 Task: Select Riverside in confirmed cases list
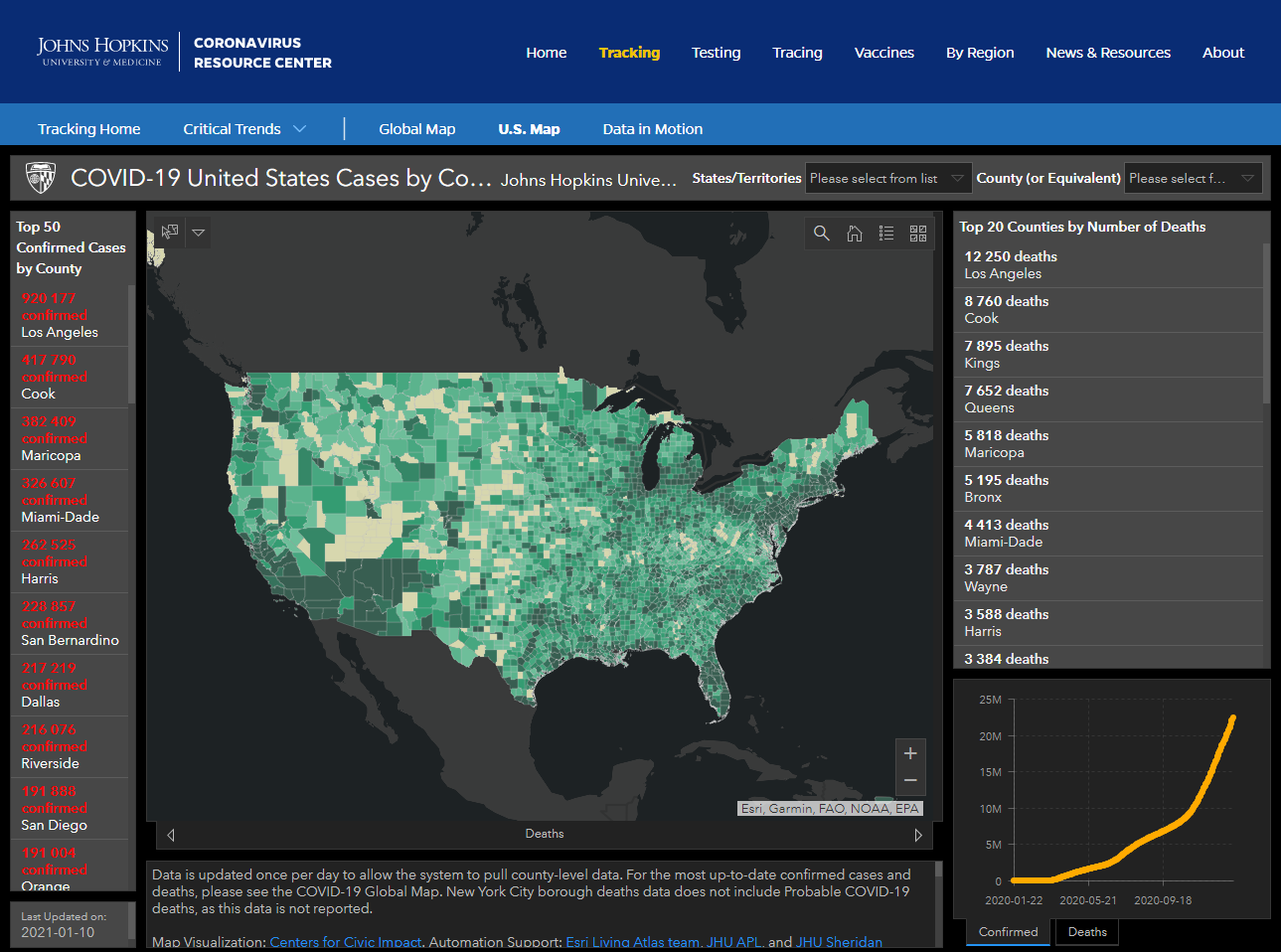(72, 746)
